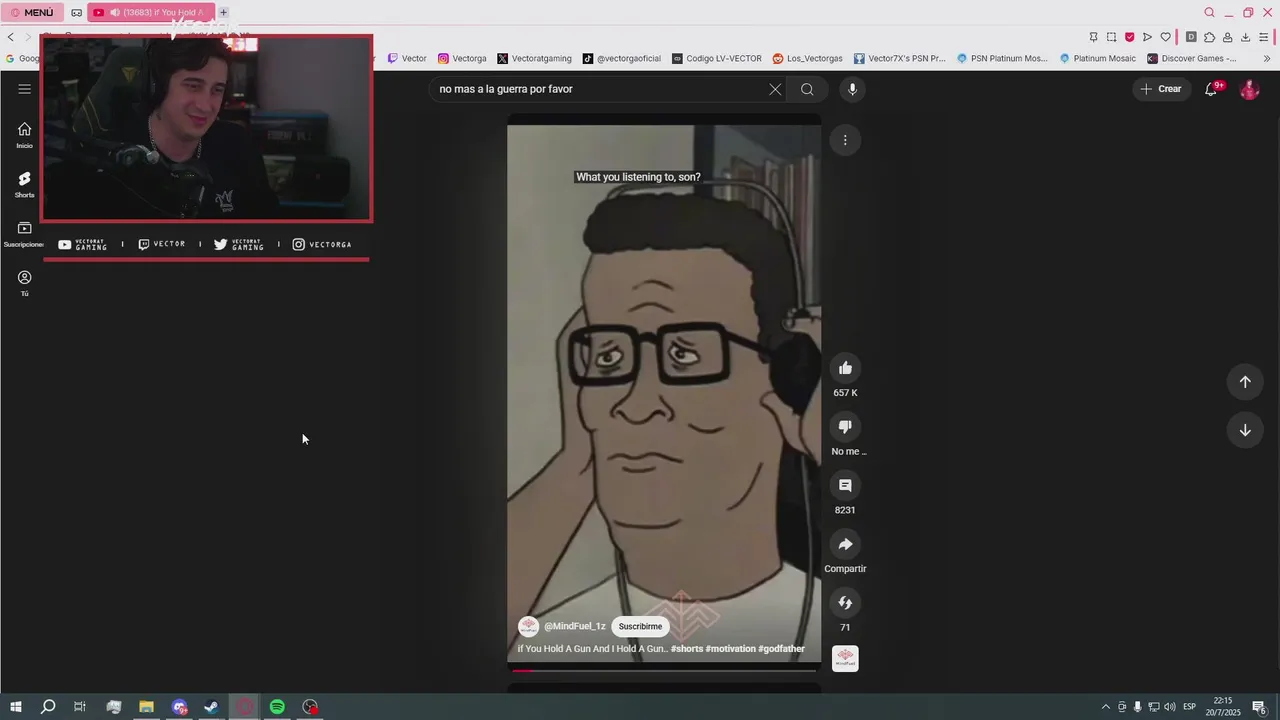
Task: Open the extensions puzzle icon
Action: pos(1209,37)
